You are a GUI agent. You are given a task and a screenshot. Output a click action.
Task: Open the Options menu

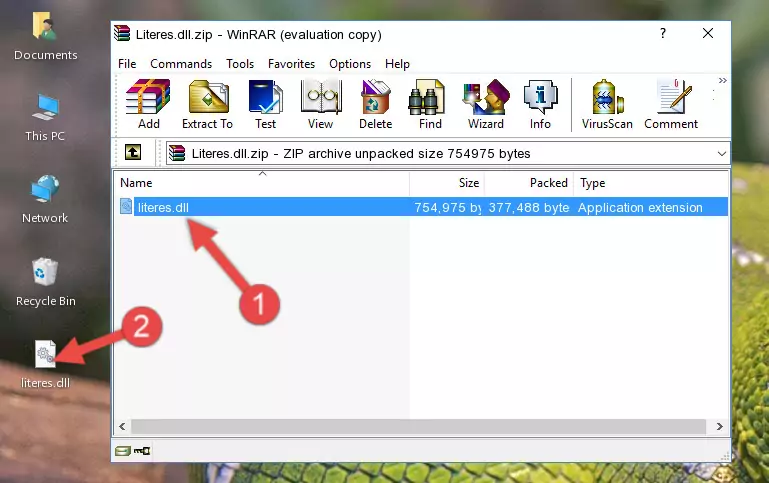350,64
